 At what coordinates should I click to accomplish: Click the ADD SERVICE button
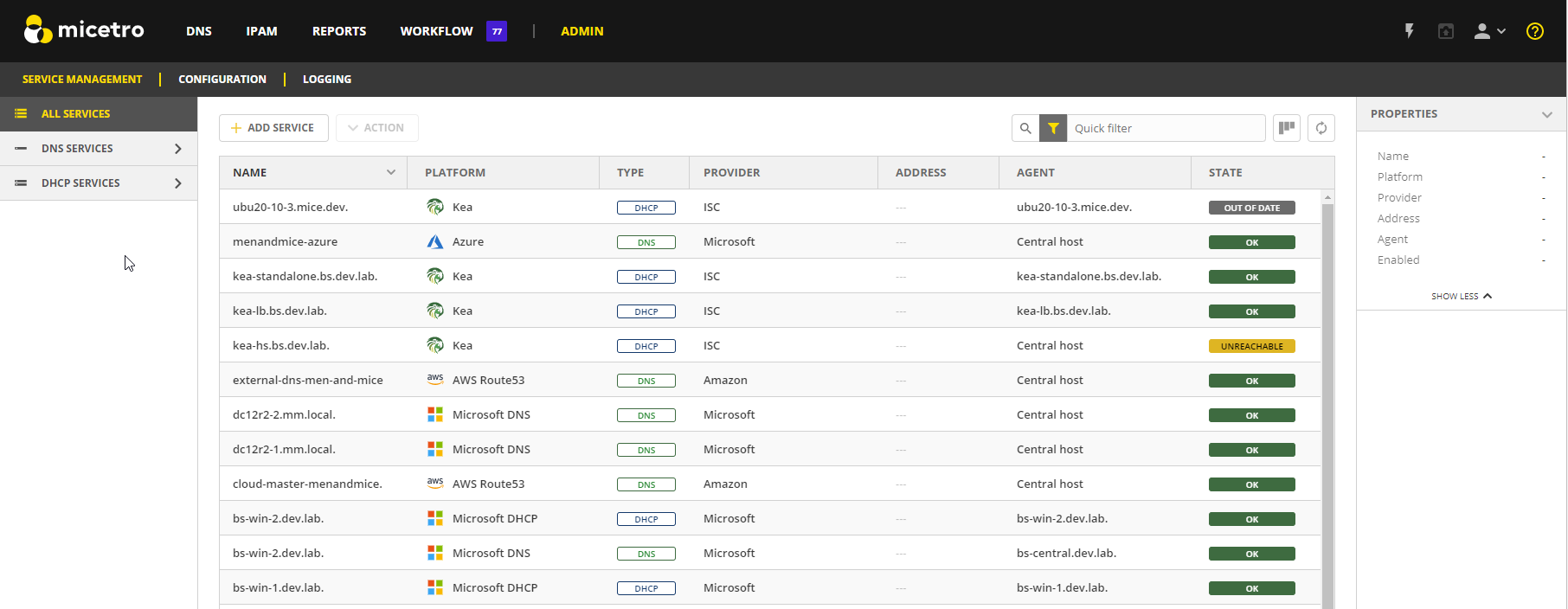(273, 128)
